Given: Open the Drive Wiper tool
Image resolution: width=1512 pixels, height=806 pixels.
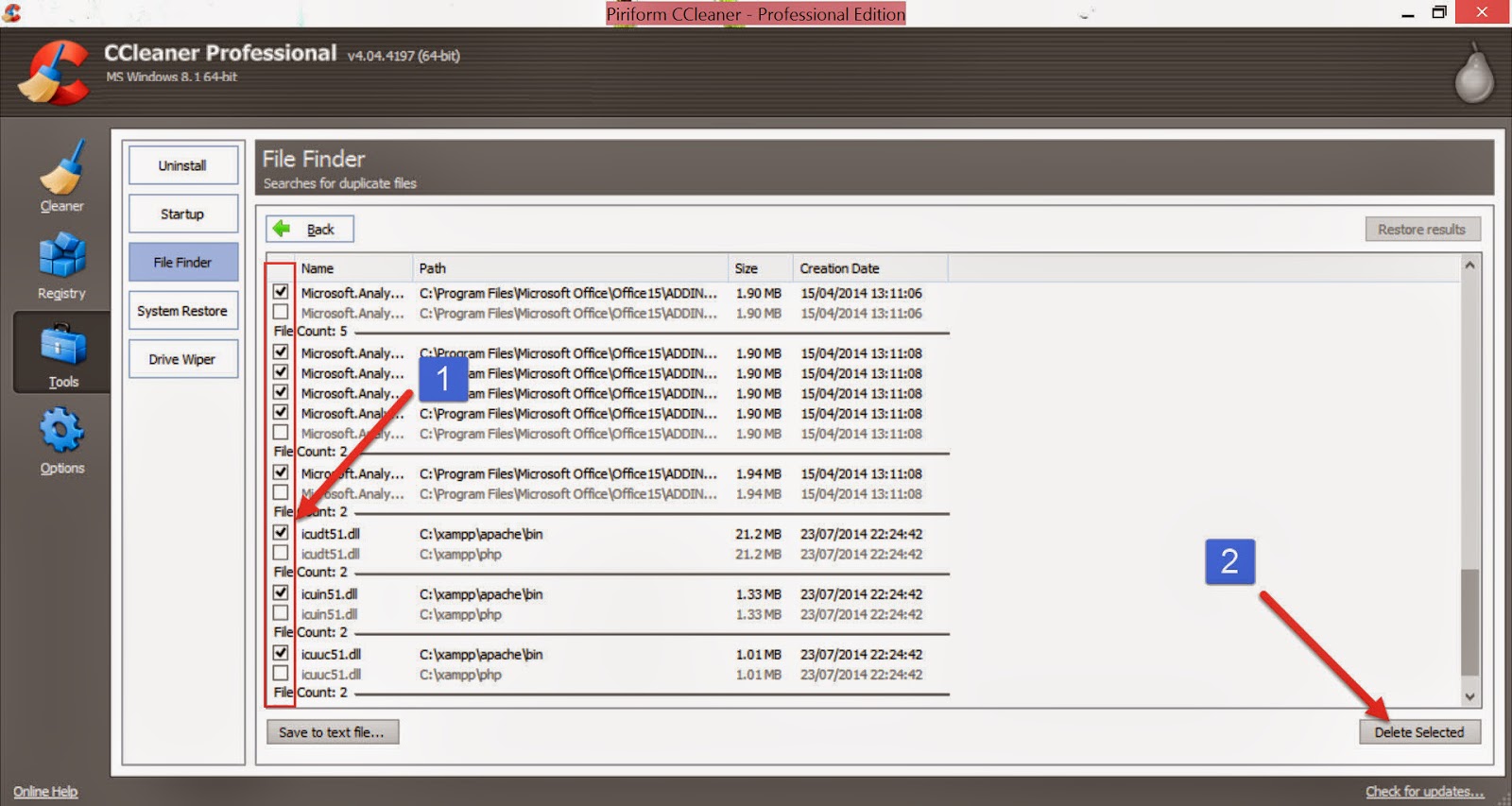Looking at the screenshot, I should coord(183,359).
